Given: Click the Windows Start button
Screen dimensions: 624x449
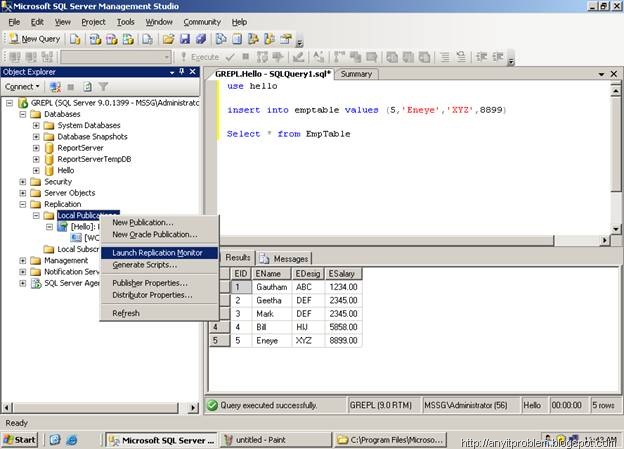Looking at the screenshot, I should (20, 440).
